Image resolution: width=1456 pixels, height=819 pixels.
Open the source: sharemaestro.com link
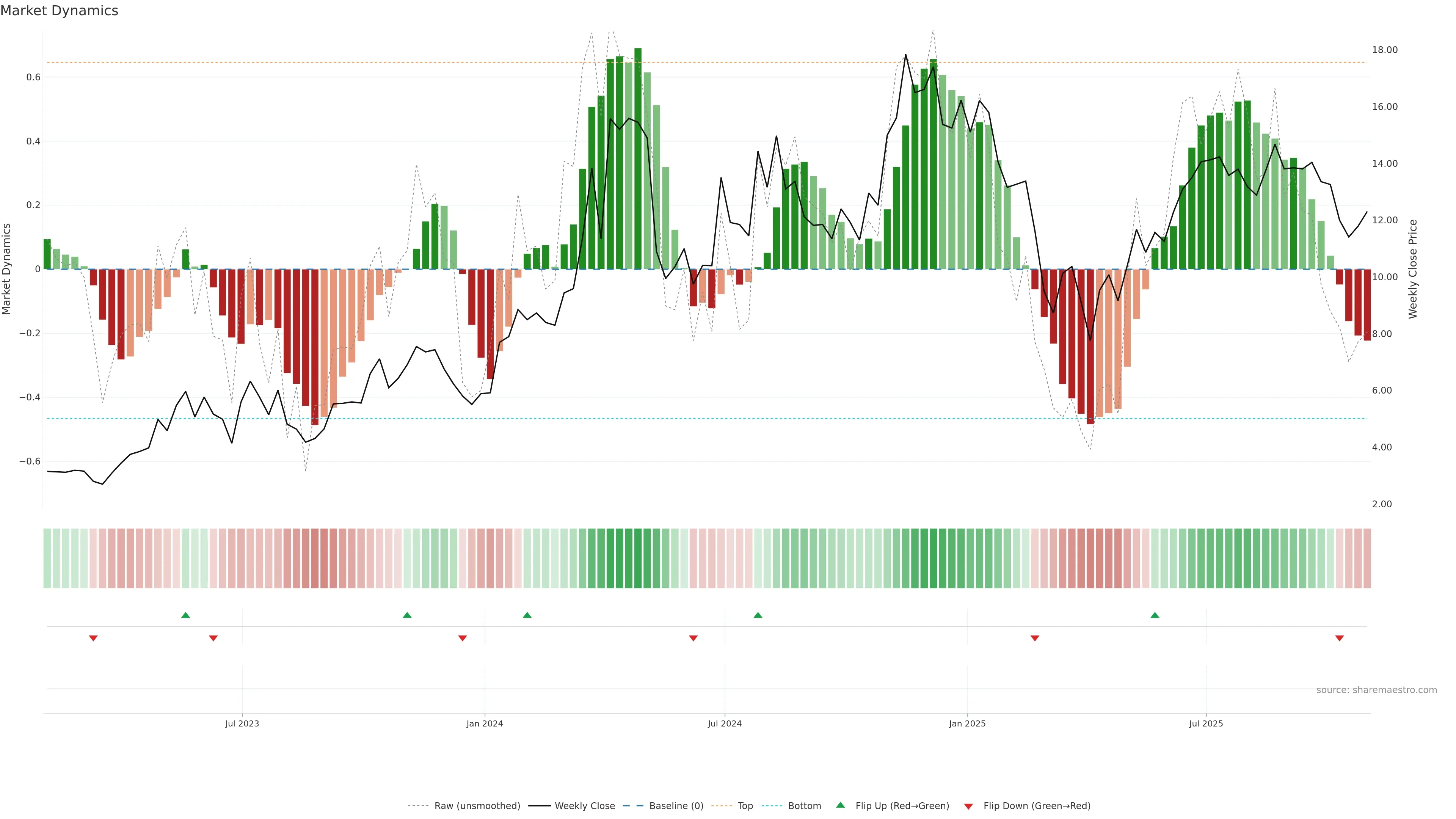click(1376, 690)
